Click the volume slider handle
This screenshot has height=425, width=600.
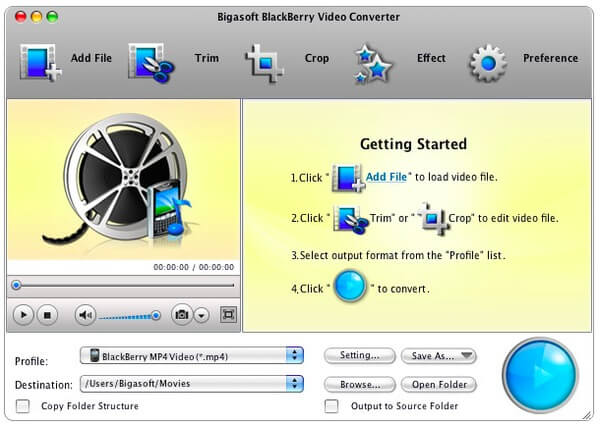(x=156, y=316)
